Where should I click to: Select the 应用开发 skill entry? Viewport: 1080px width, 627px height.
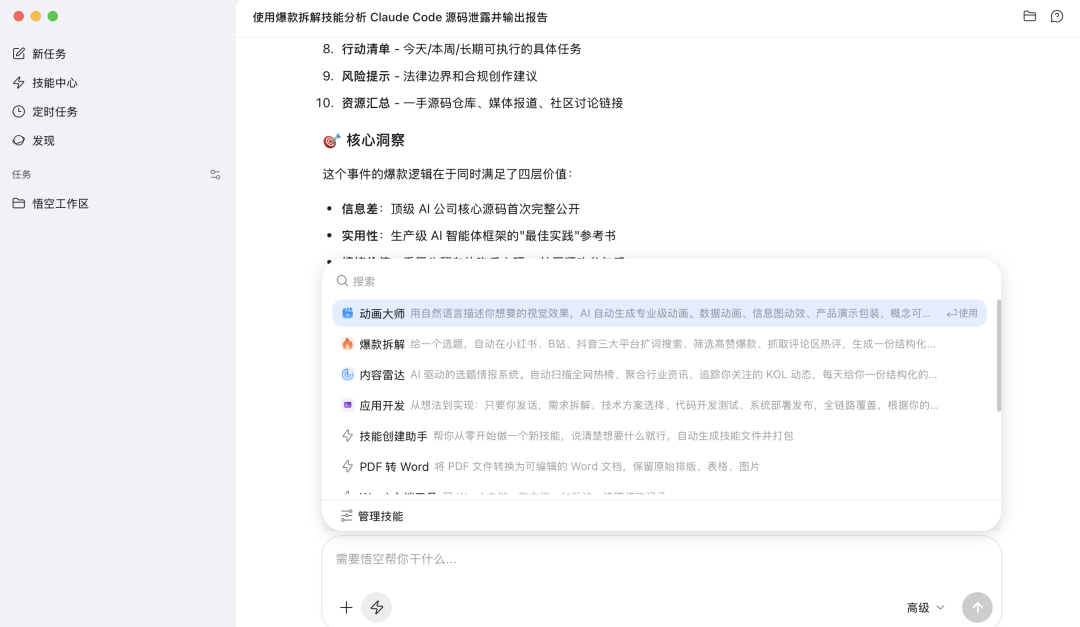500,404
